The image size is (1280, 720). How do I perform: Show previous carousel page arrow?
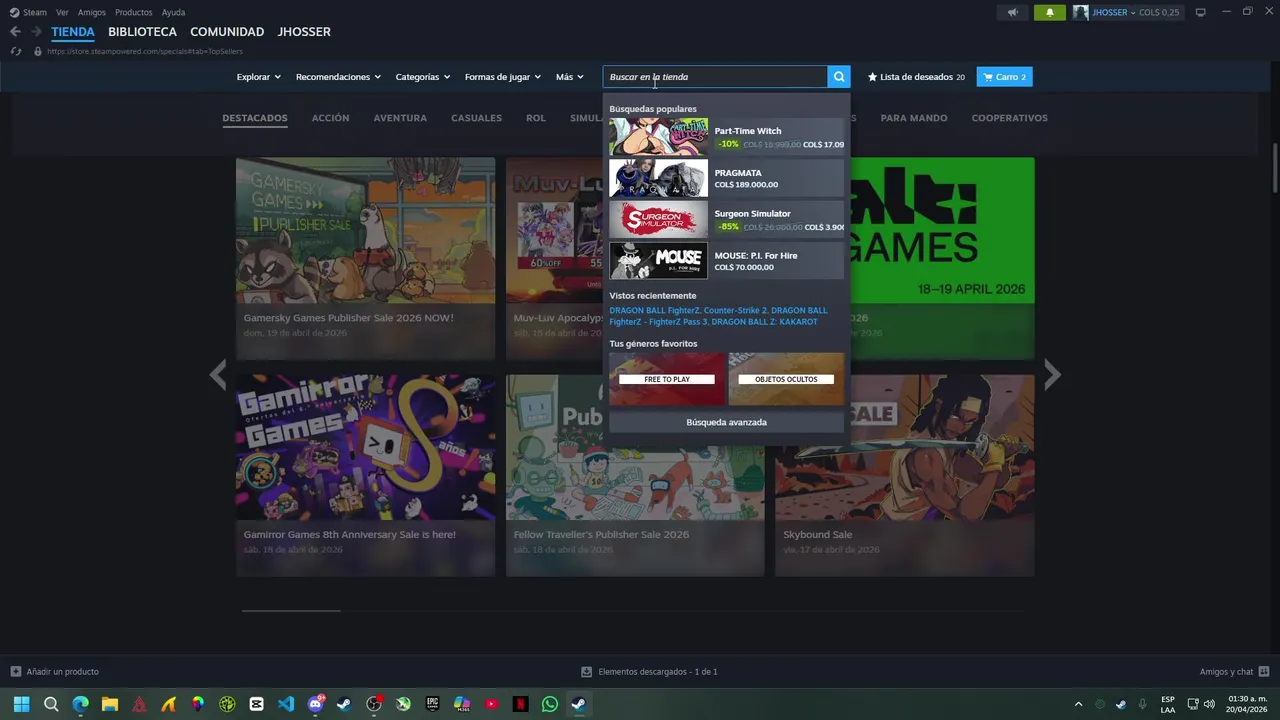click(x=218, y=375)
